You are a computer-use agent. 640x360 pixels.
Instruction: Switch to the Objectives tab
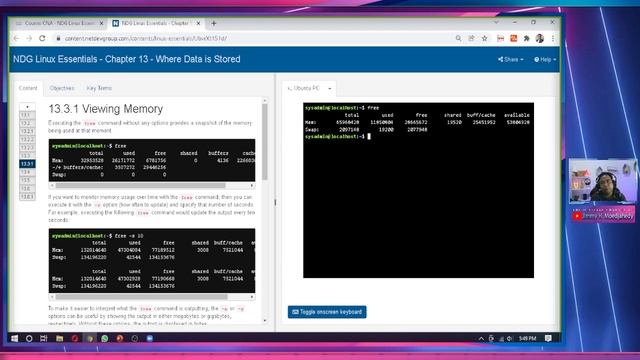pos(62,88)
